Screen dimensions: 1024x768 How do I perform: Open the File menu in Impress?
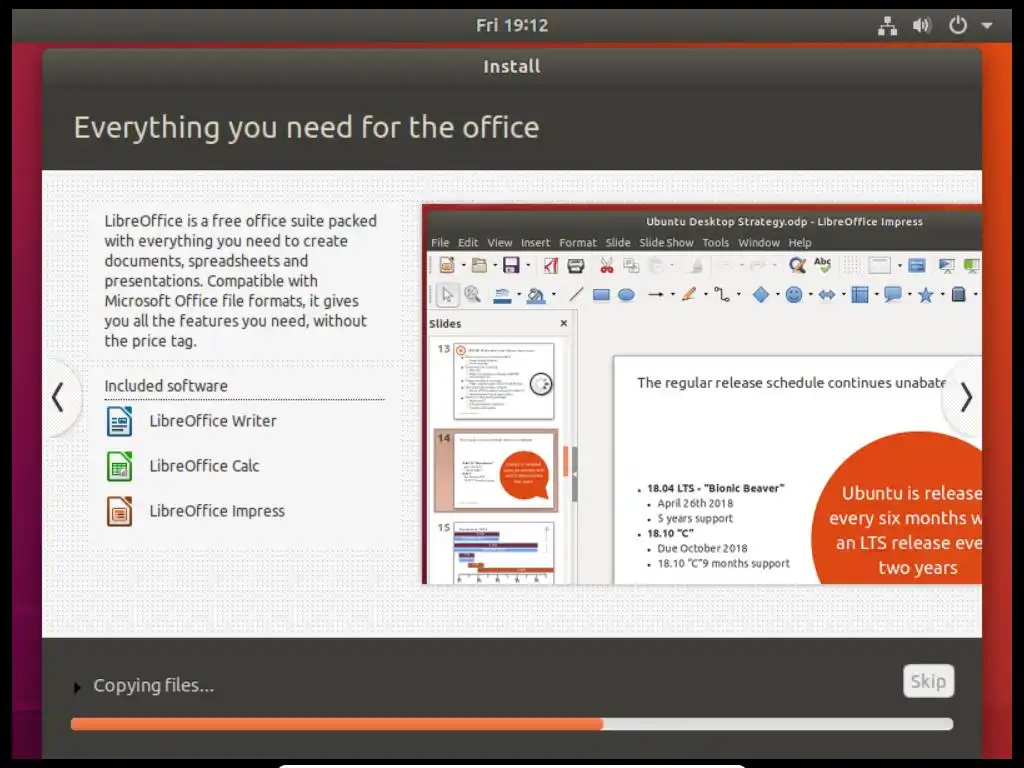(440, 243)
